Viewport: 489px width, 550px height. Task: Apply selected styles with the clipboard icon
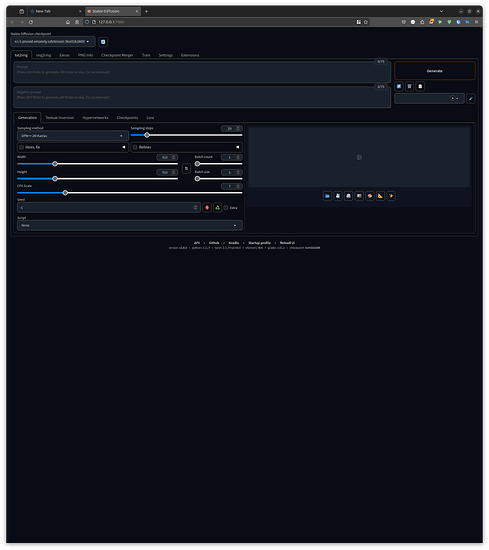(420, 86)
